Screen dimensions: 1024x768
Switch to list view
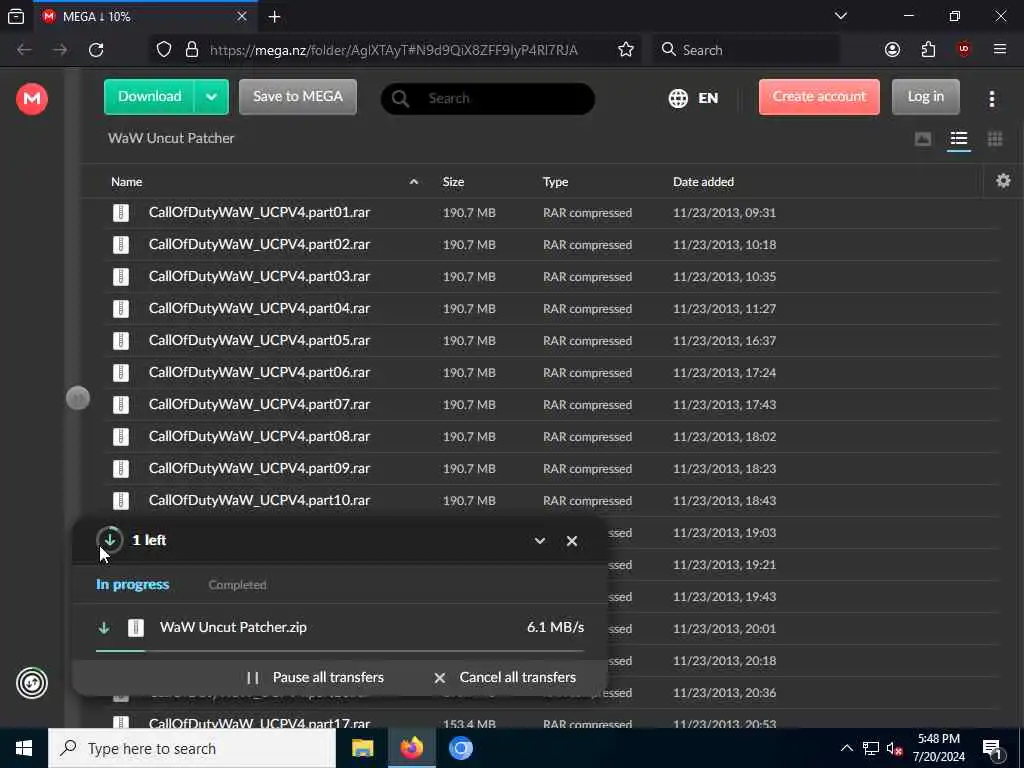click(x=958, y=138)
